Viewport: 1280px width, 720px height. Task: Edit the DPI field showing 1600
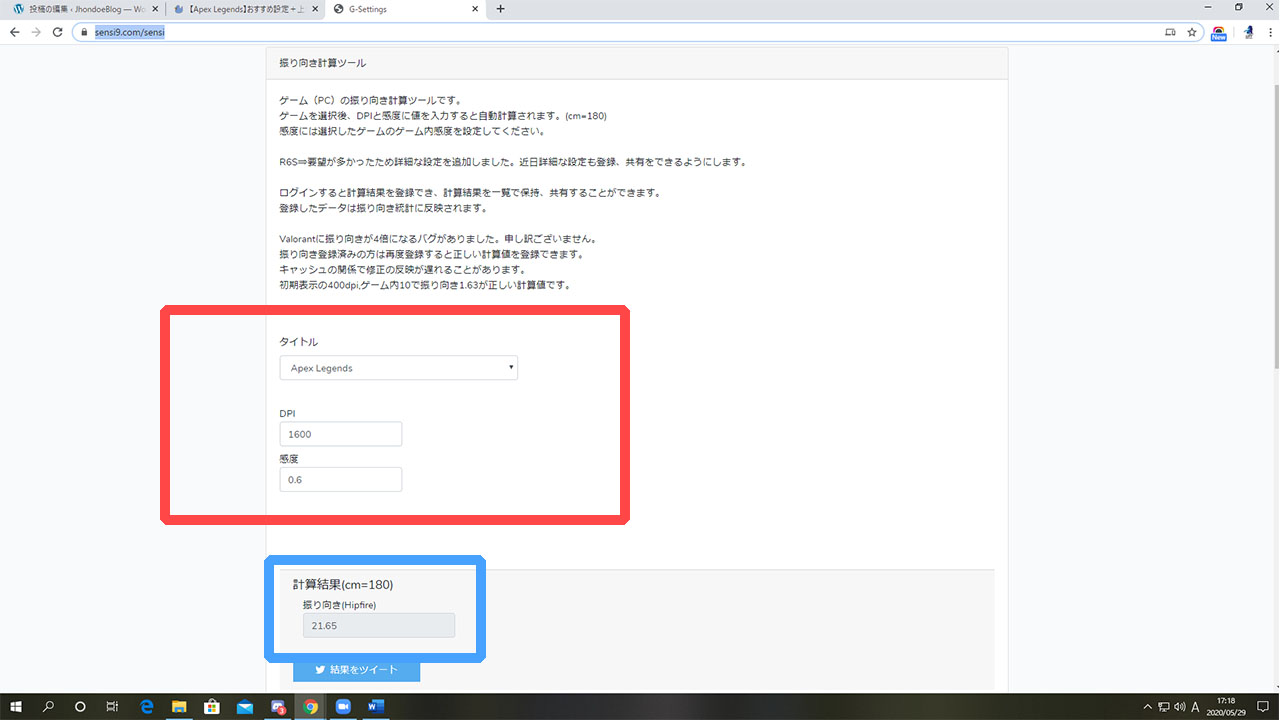[341, 434]
